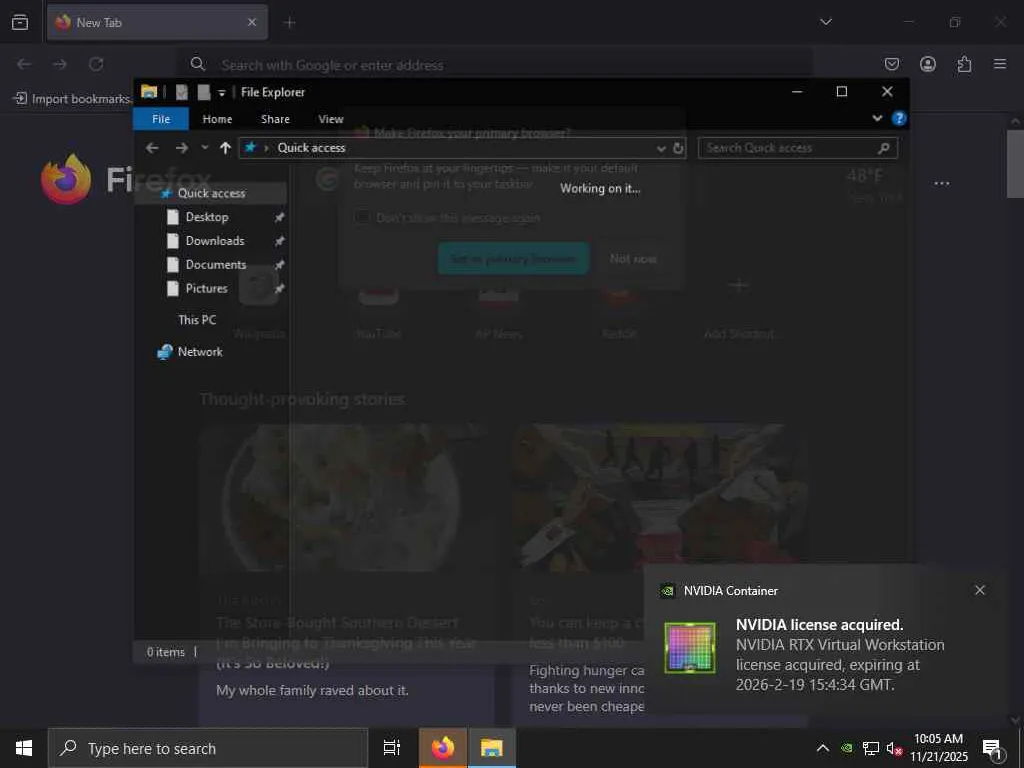This screenshot has width=1024, height=768.
Task: Open the Share ribbon tab
Action: [275, 119]
